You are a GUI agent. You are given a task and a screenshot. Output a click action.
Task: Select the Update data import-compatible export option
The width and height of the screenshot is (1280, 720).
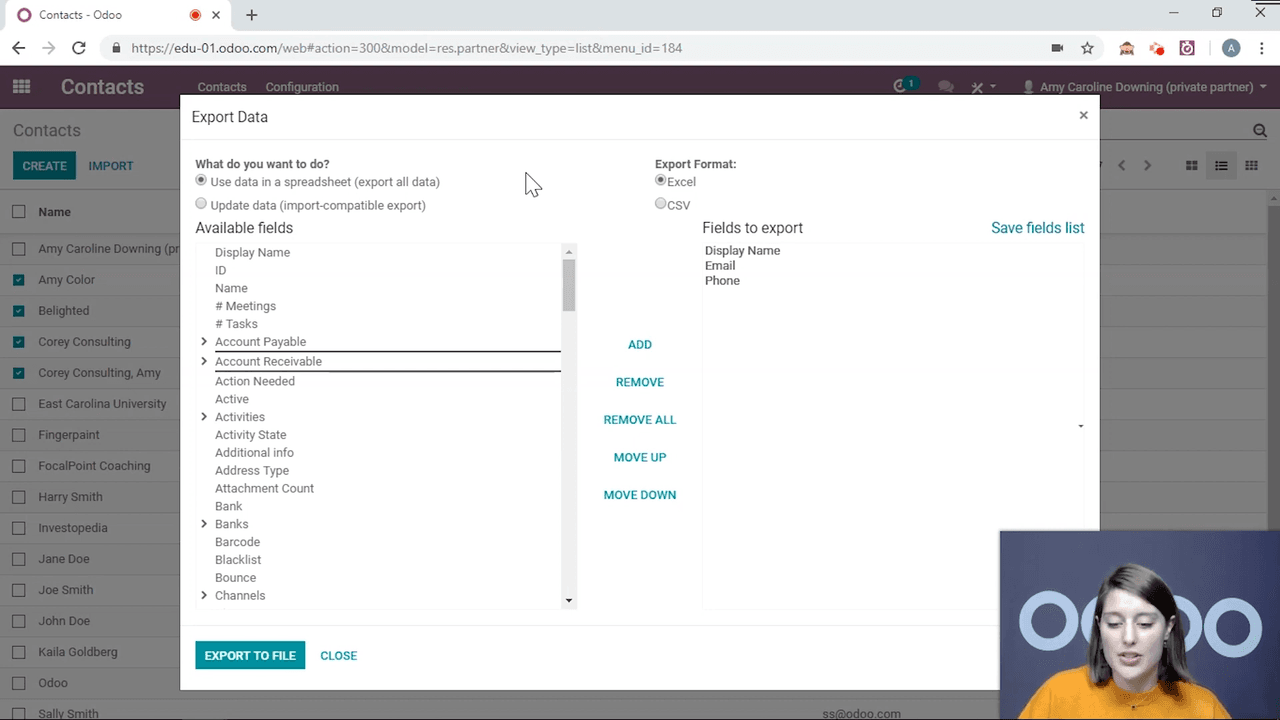(201, 203)
